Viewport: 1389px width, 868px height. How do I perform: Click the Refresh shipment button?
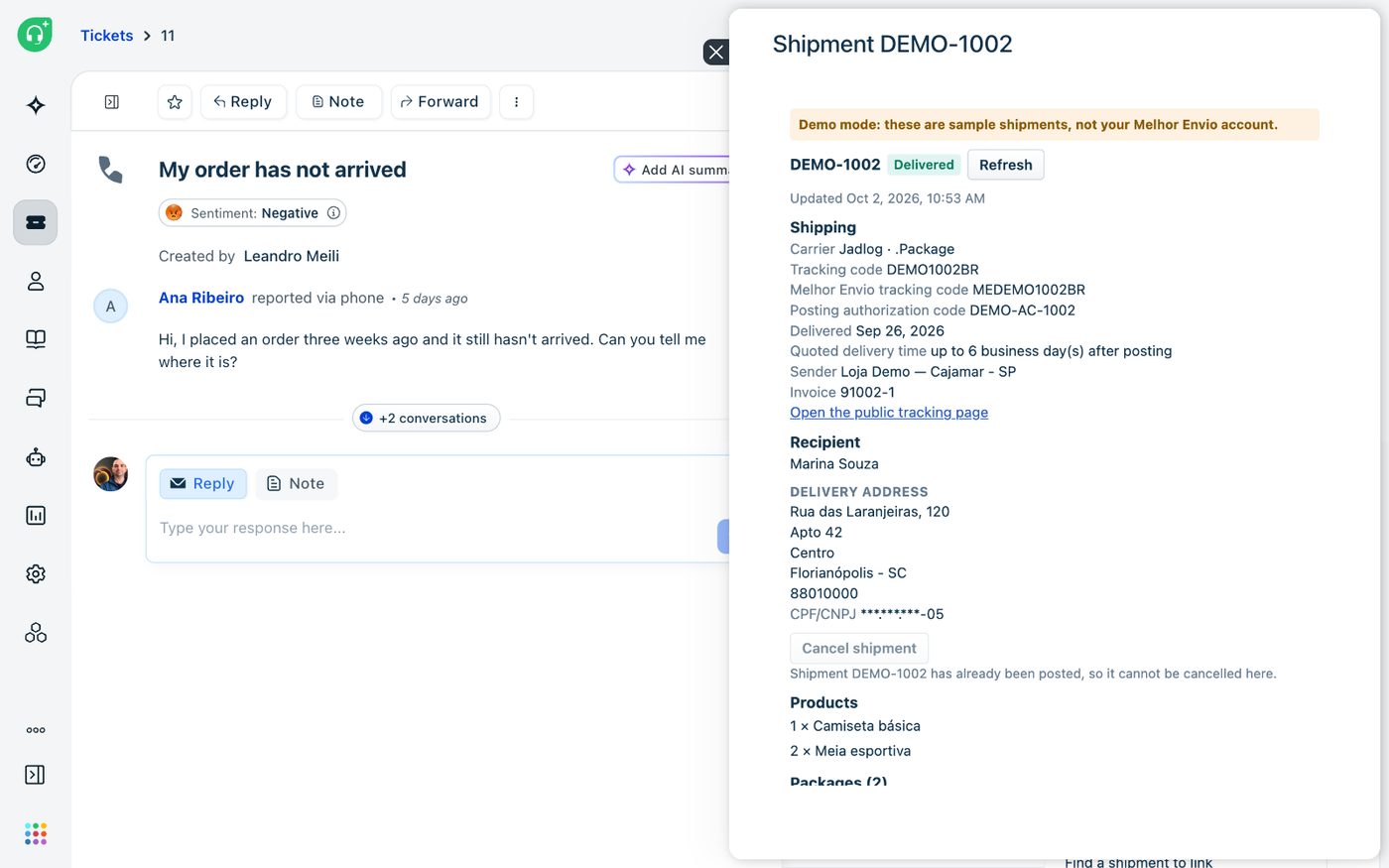coord(1005,165)
